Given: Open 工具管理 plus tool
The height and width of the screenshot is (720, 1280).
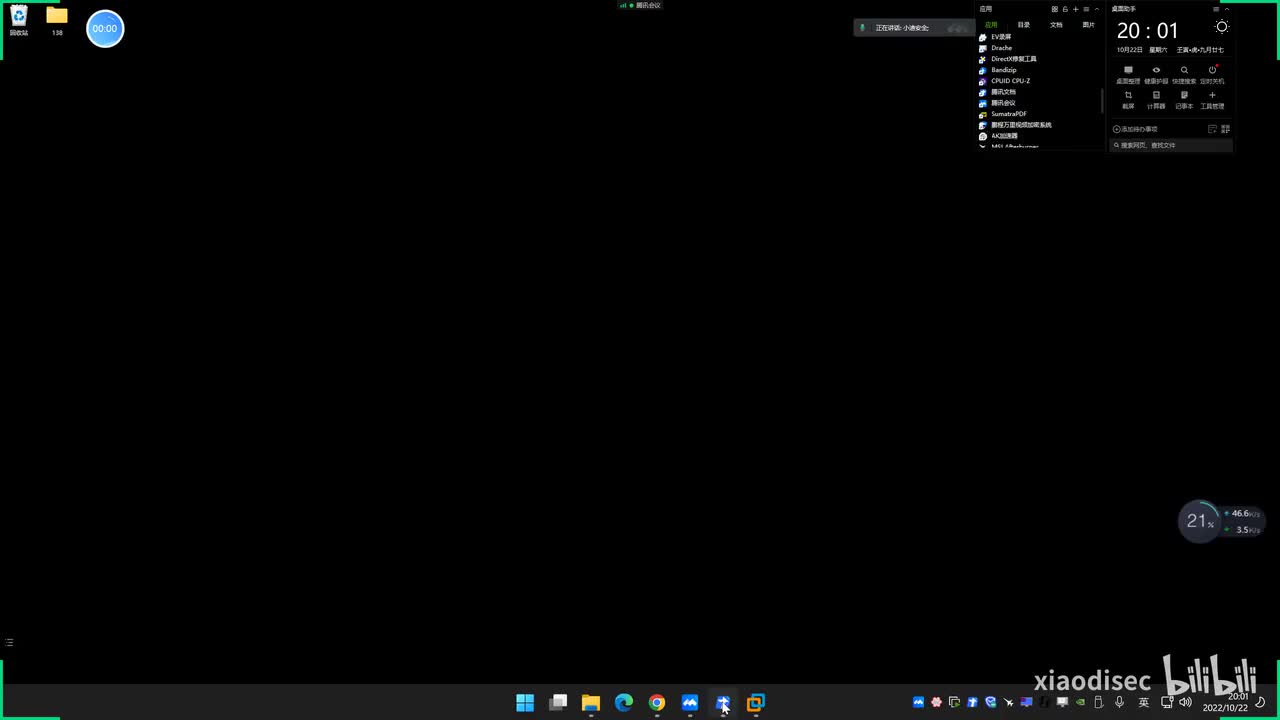Looking at the screenshot, I should (x=1212, y=100).
